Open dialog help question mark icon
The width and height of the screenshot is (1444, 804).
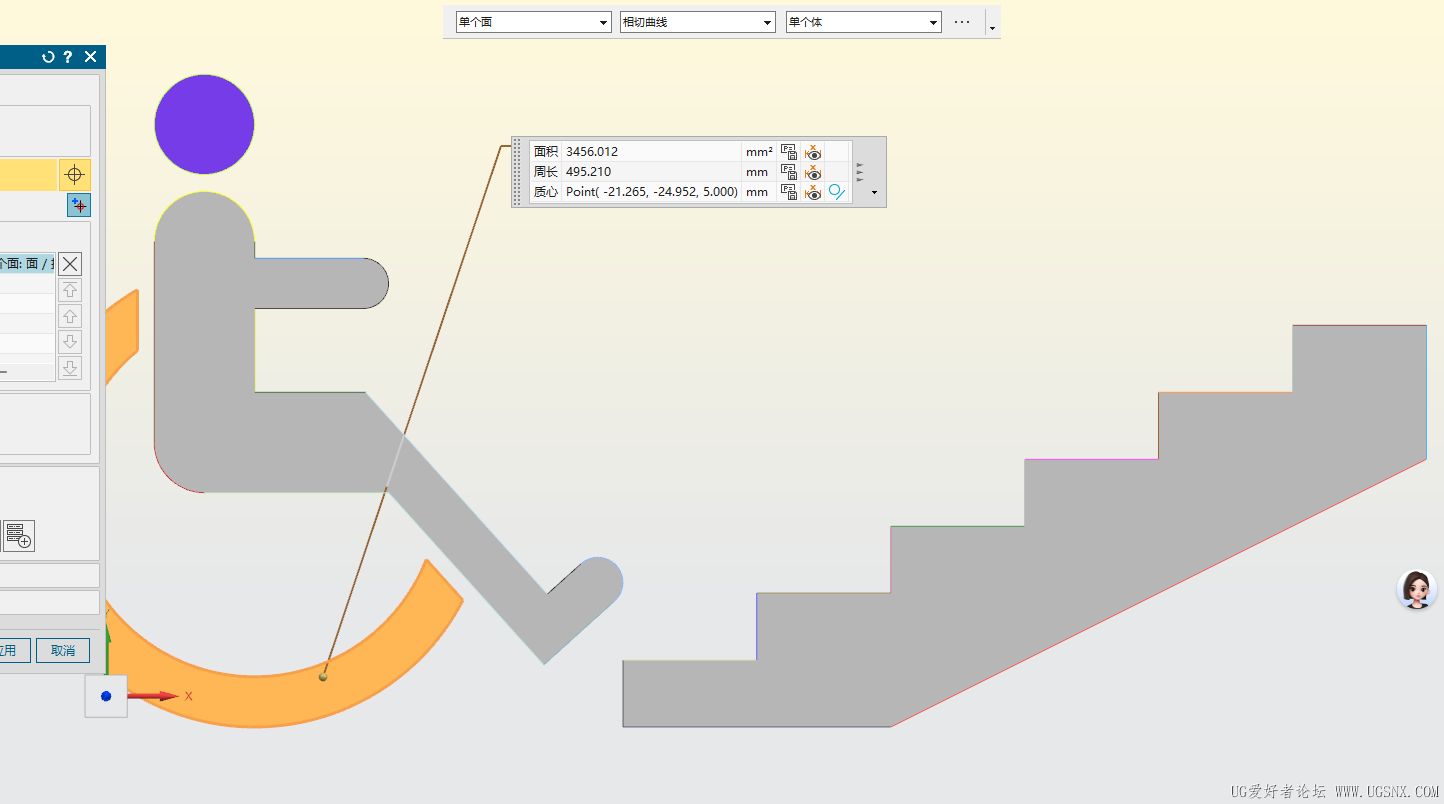[x=68, y=57]
